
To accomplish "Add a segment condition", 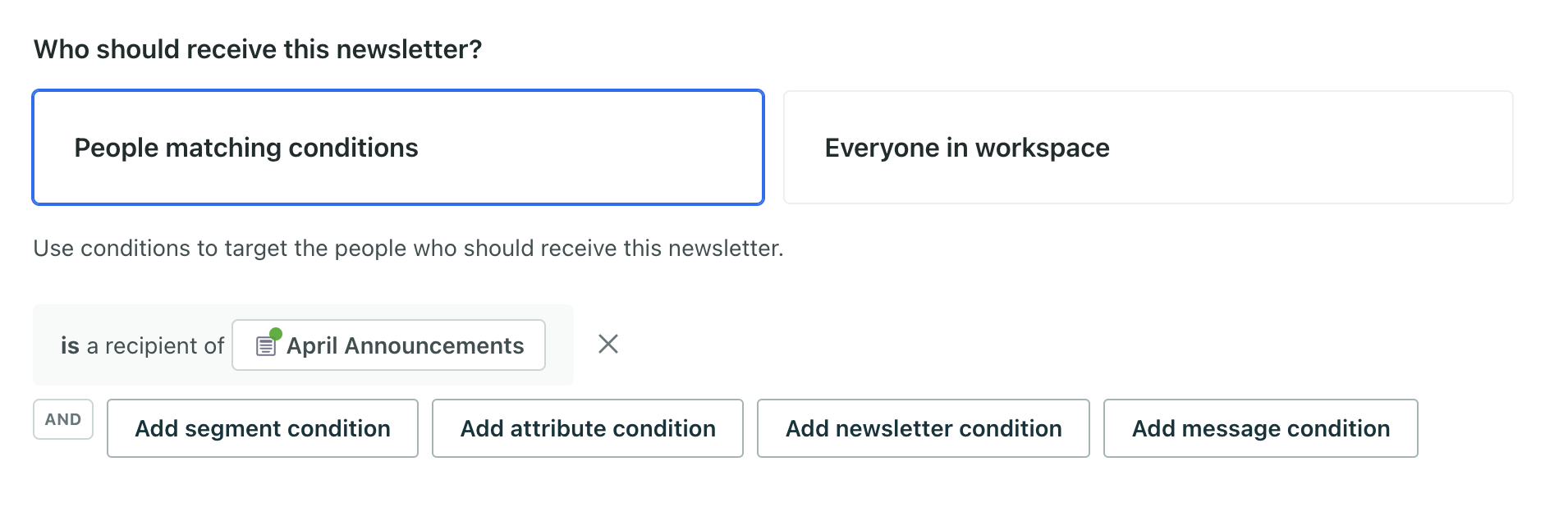I will pyautogui.click(x=263, y=428).
